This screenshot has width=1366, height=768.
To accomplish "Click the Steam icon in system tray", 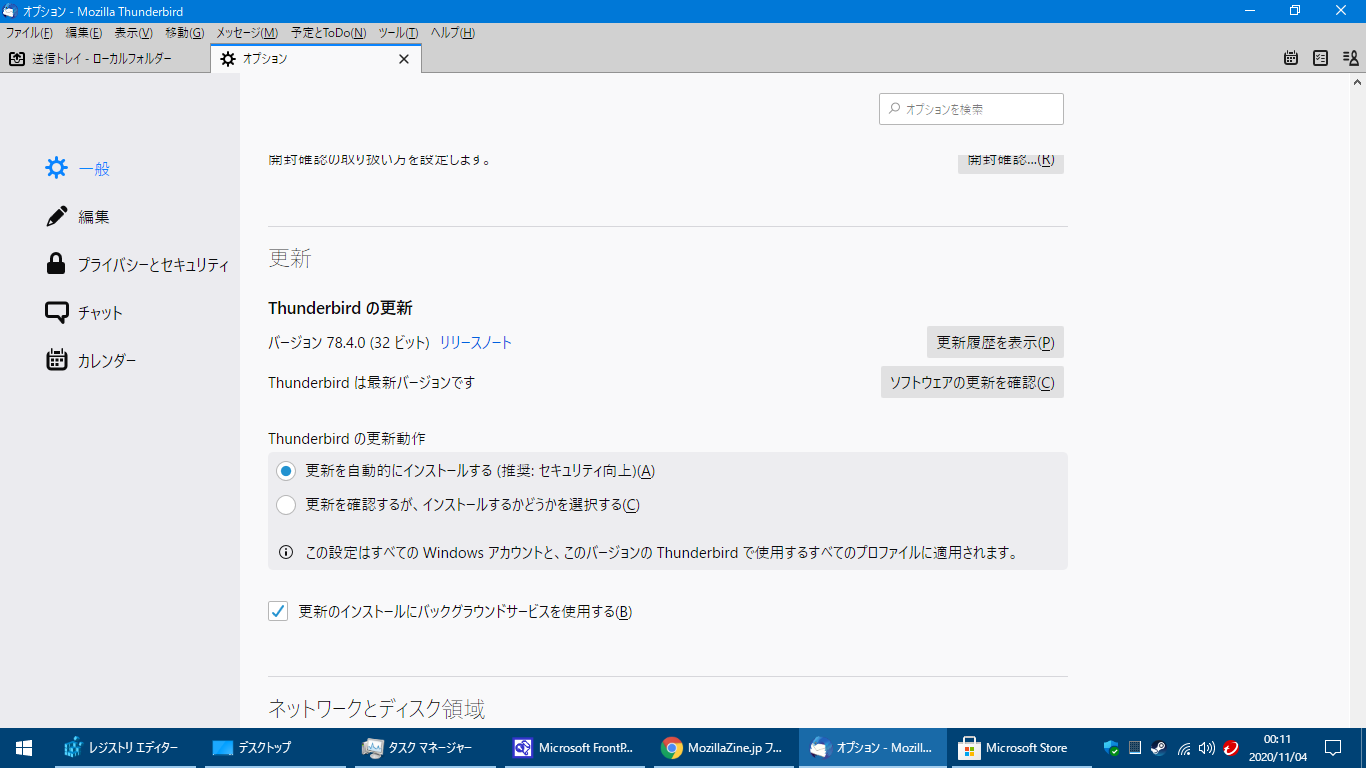I will click(1158, 748).
